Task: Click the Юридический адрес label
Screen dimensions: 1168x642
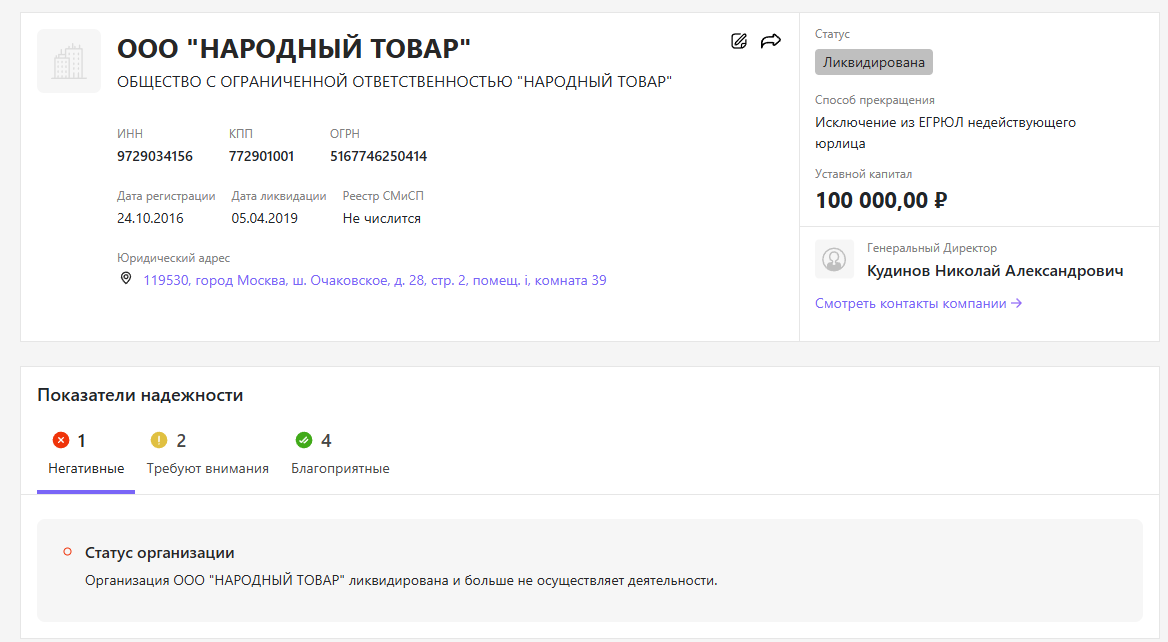Action: [174, 258]
